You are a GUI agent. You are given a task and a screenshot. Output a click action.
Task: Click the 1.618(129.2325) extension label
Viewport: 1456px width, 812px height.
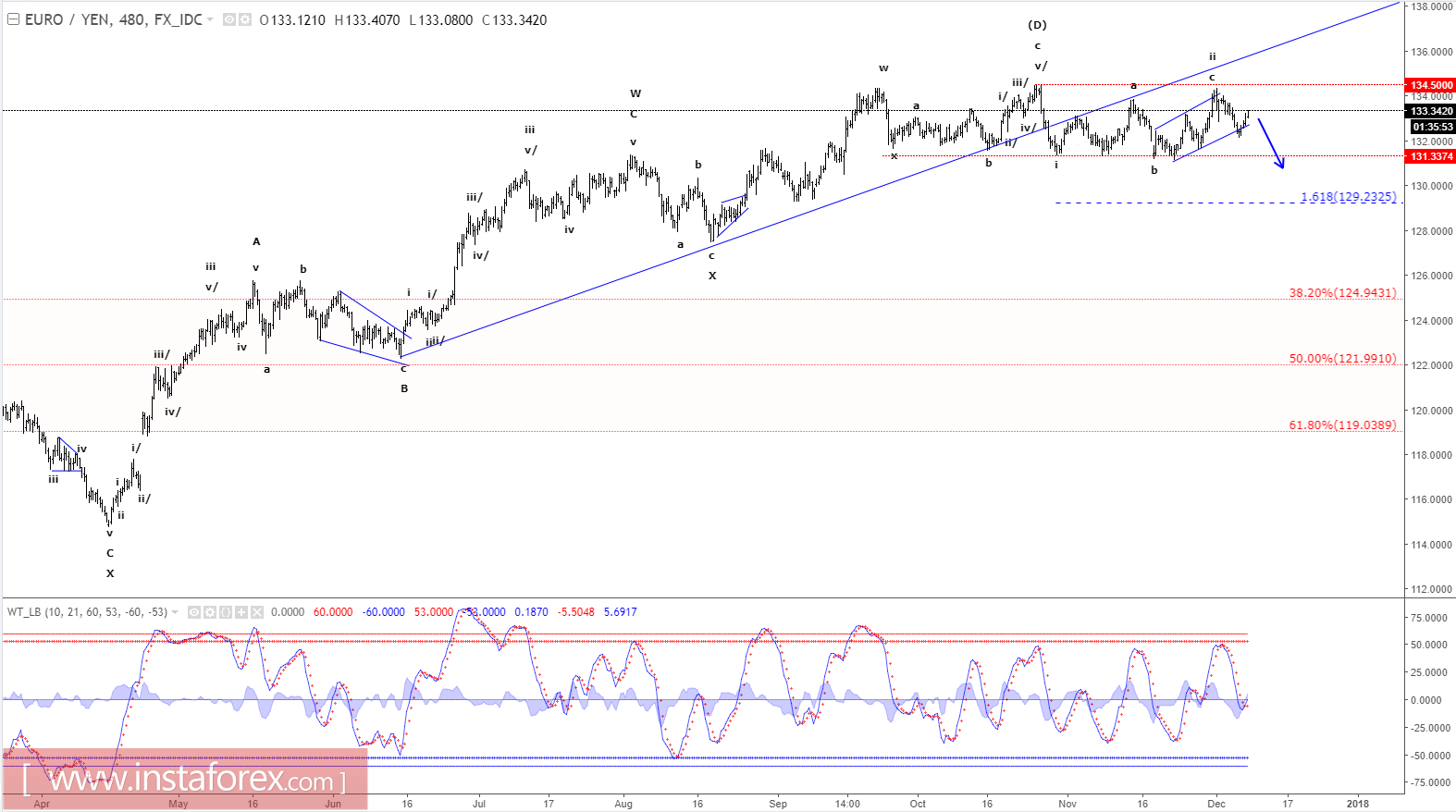[x=1348, y=197]
